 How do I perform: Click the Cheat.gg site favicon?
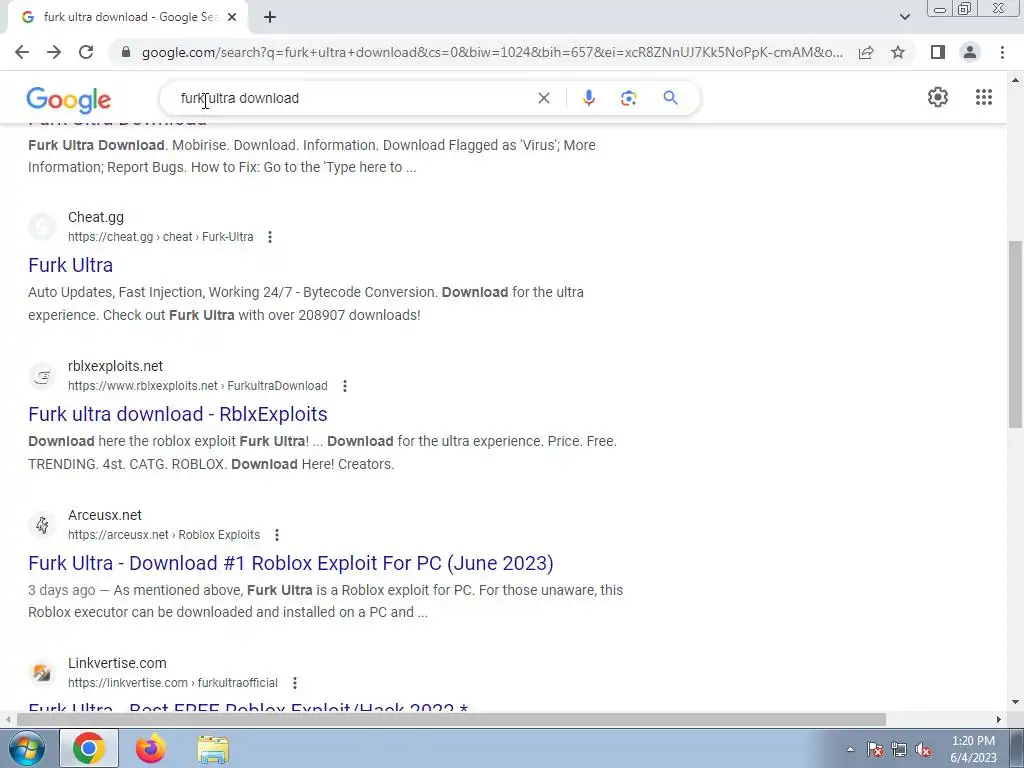coord(42,227)
